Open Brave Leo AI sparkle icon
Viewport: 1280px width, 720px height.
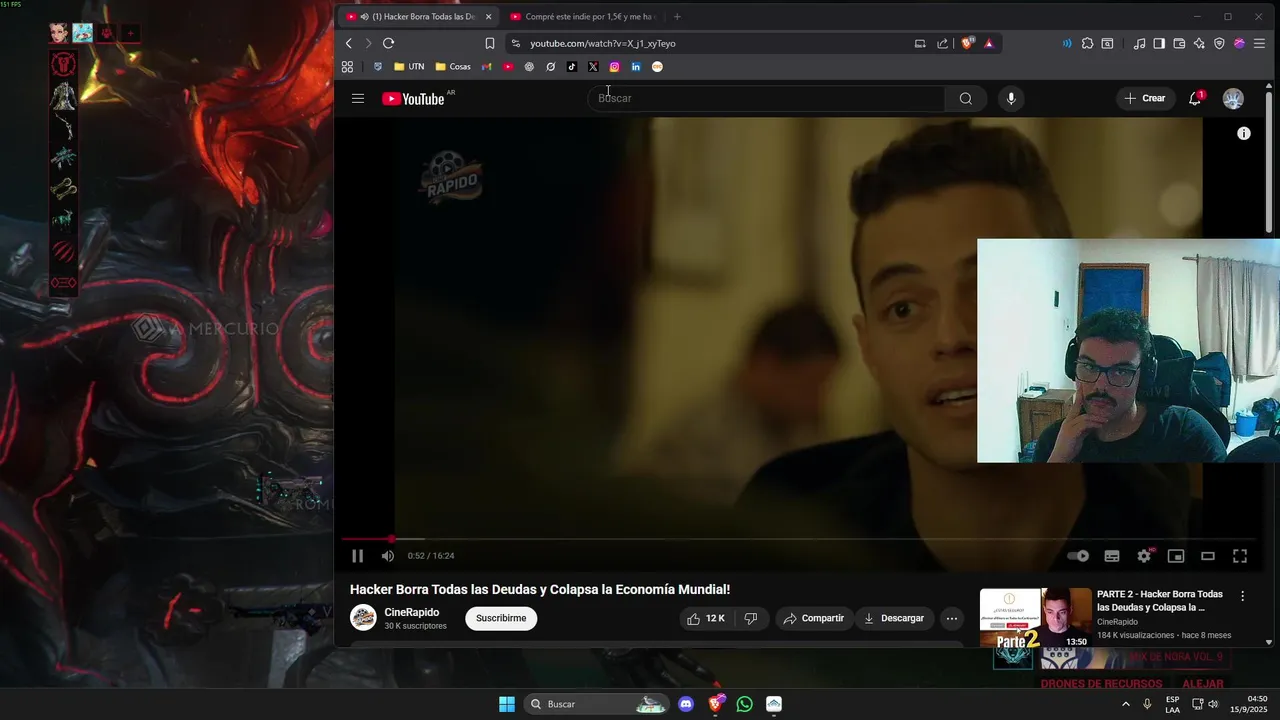click(x=1199, y=43)
